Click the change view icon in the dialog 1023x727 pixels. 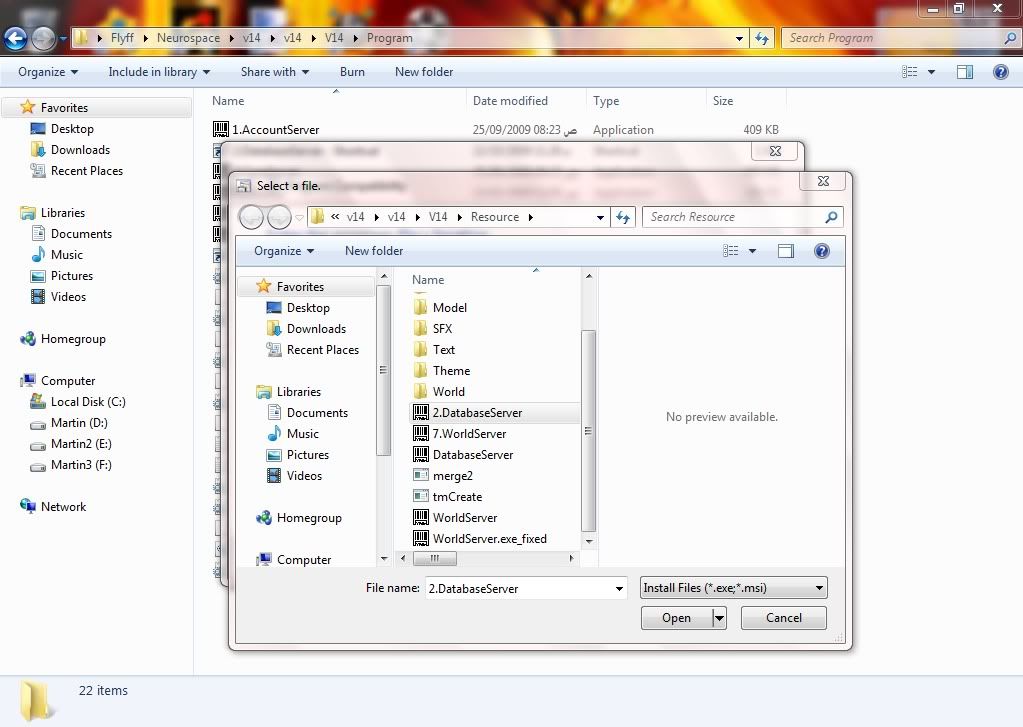731,251
